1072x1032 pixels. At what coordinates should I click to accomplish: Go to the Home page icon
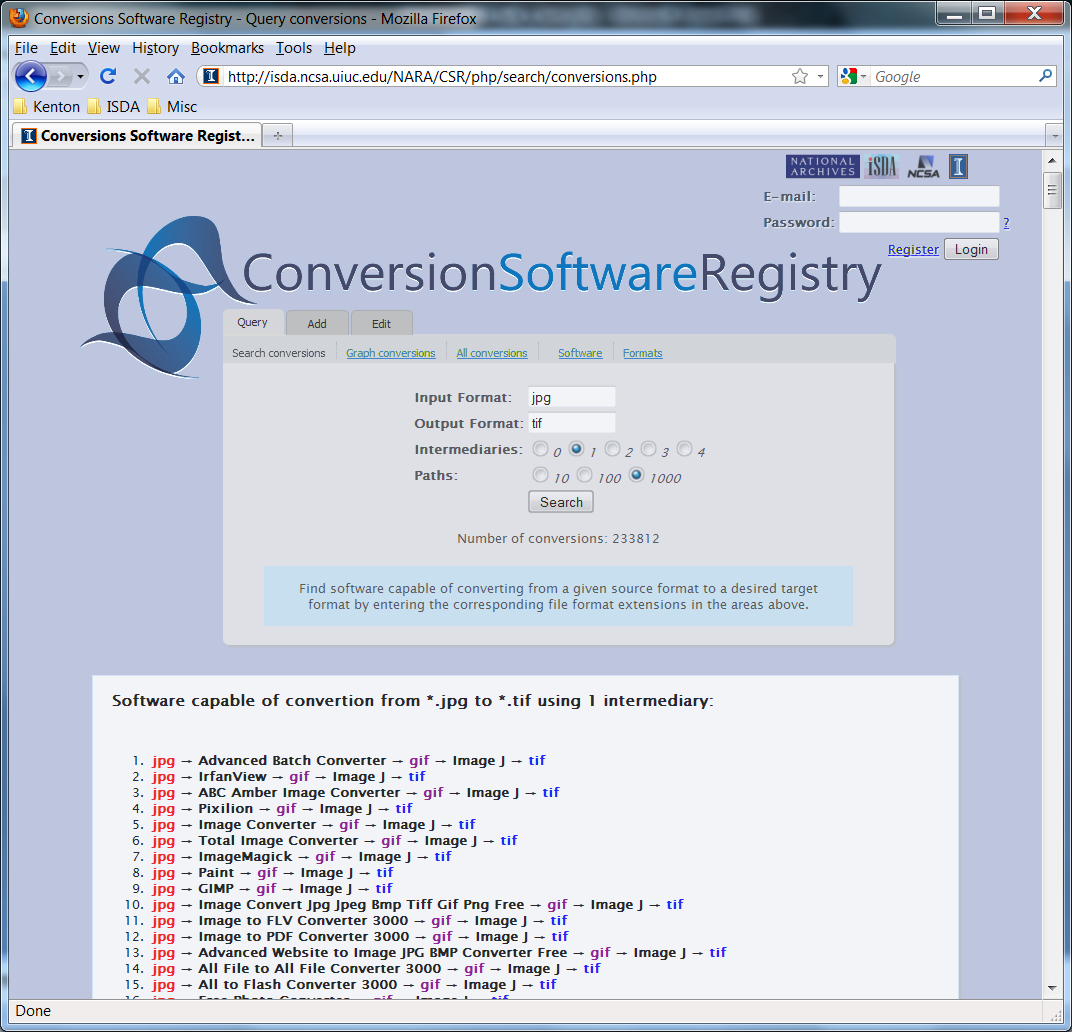[176, 76]
